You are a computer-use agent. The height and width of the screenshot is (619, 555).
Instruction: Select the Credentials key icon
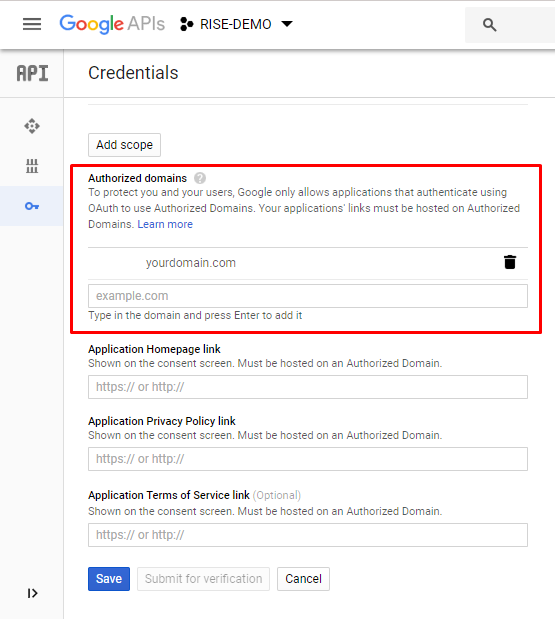pyautogui.click(x=32, y=206)
